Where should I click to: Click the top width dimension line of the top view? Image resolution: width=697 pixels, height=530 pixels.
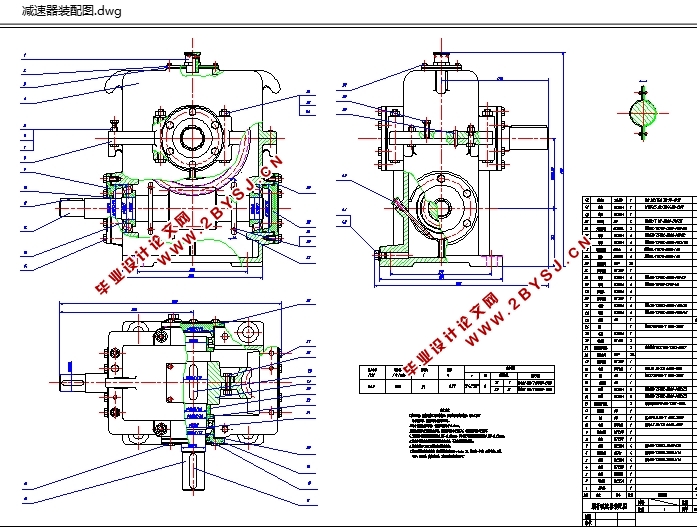tap(170, 303)
